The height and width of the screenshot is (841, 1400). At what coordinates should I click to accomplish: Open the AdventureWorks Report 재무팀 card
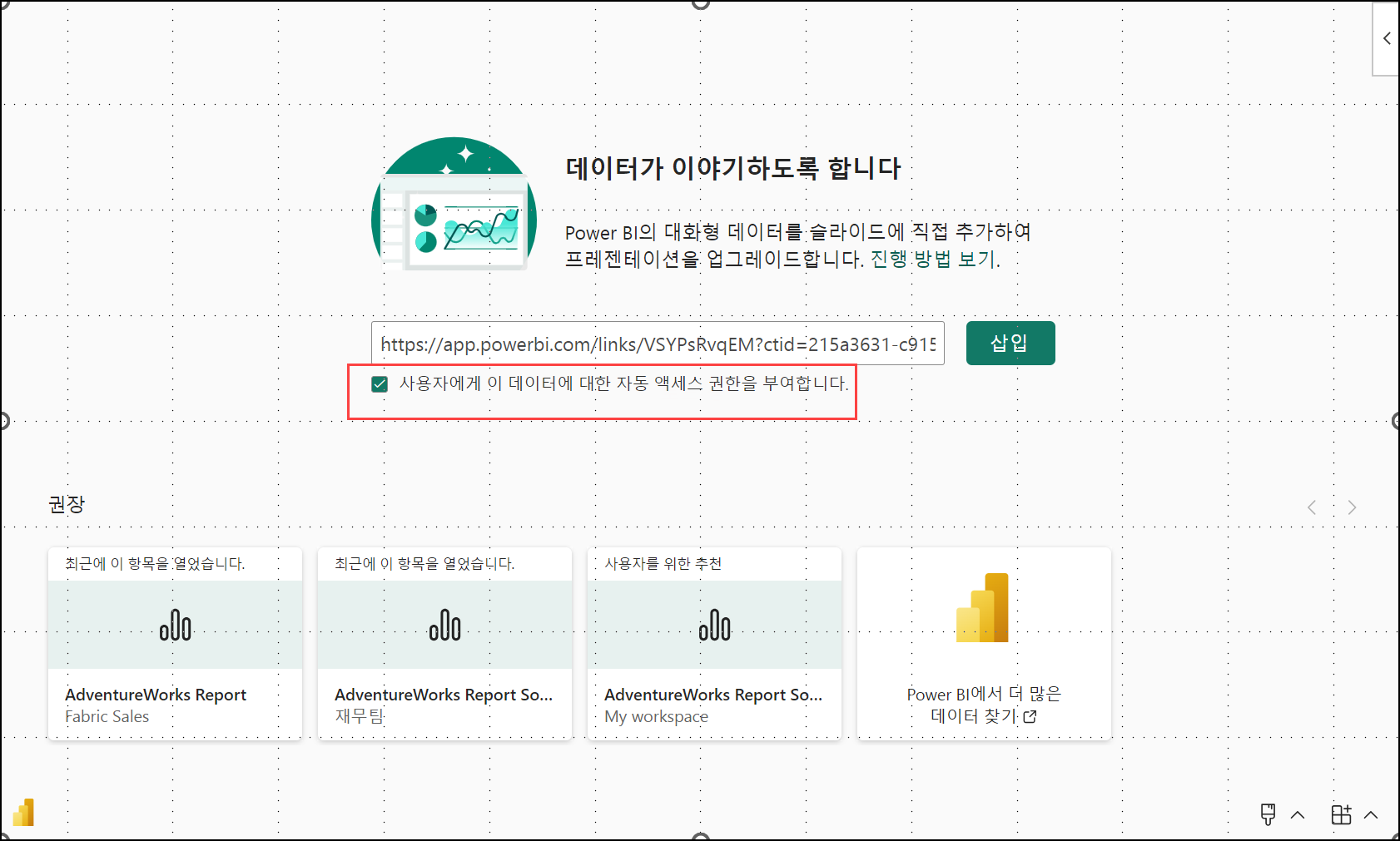click(x=444, y=643)
